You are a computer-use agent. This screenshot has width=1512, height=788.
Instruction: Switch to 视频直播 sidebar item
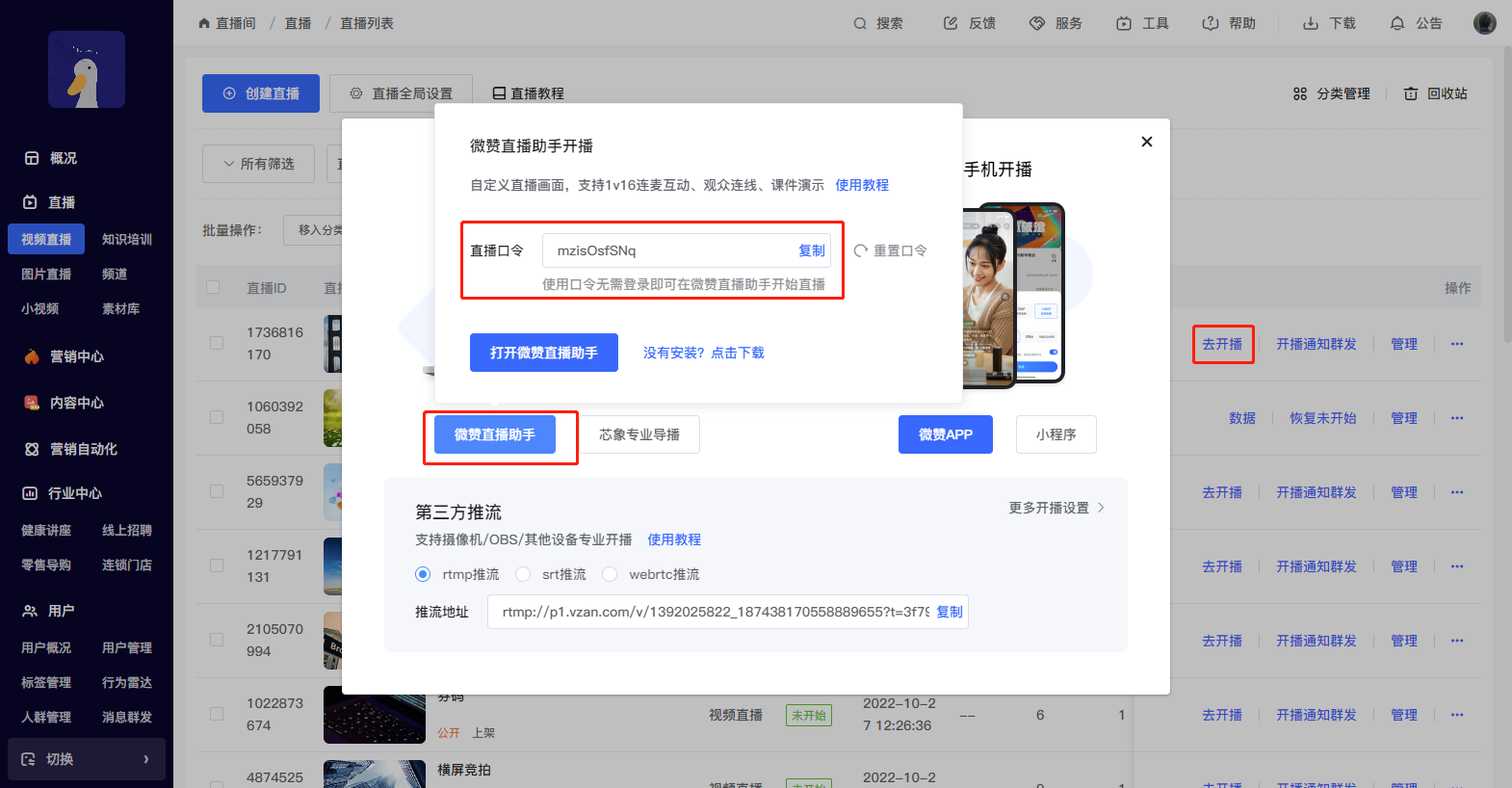tap(46, 239)
